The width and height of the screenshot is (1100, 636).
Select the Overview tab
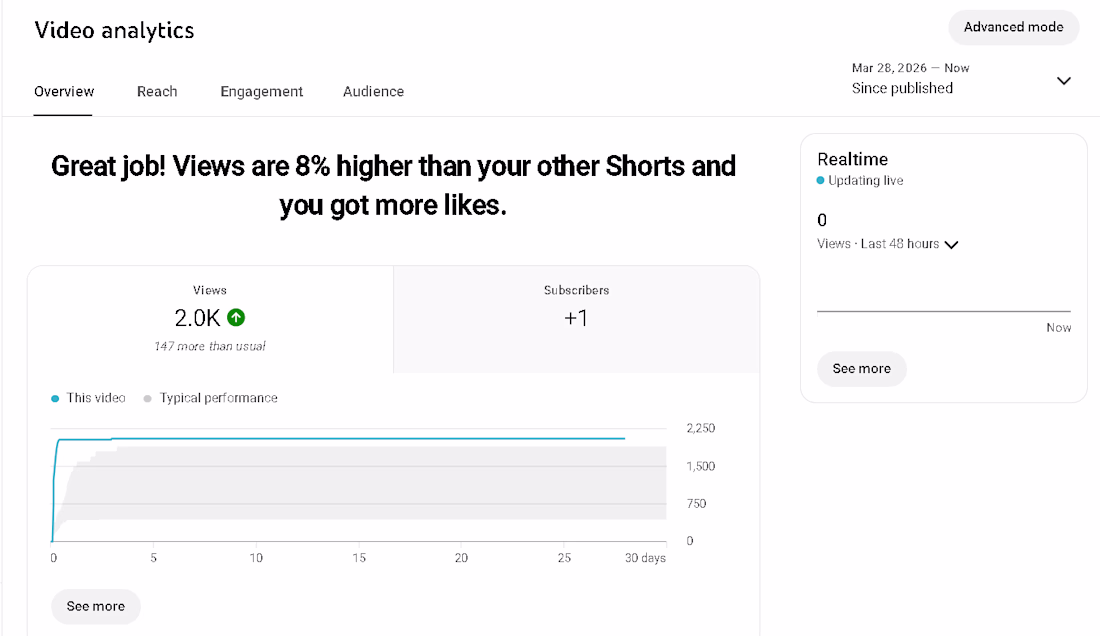[64, 91]
